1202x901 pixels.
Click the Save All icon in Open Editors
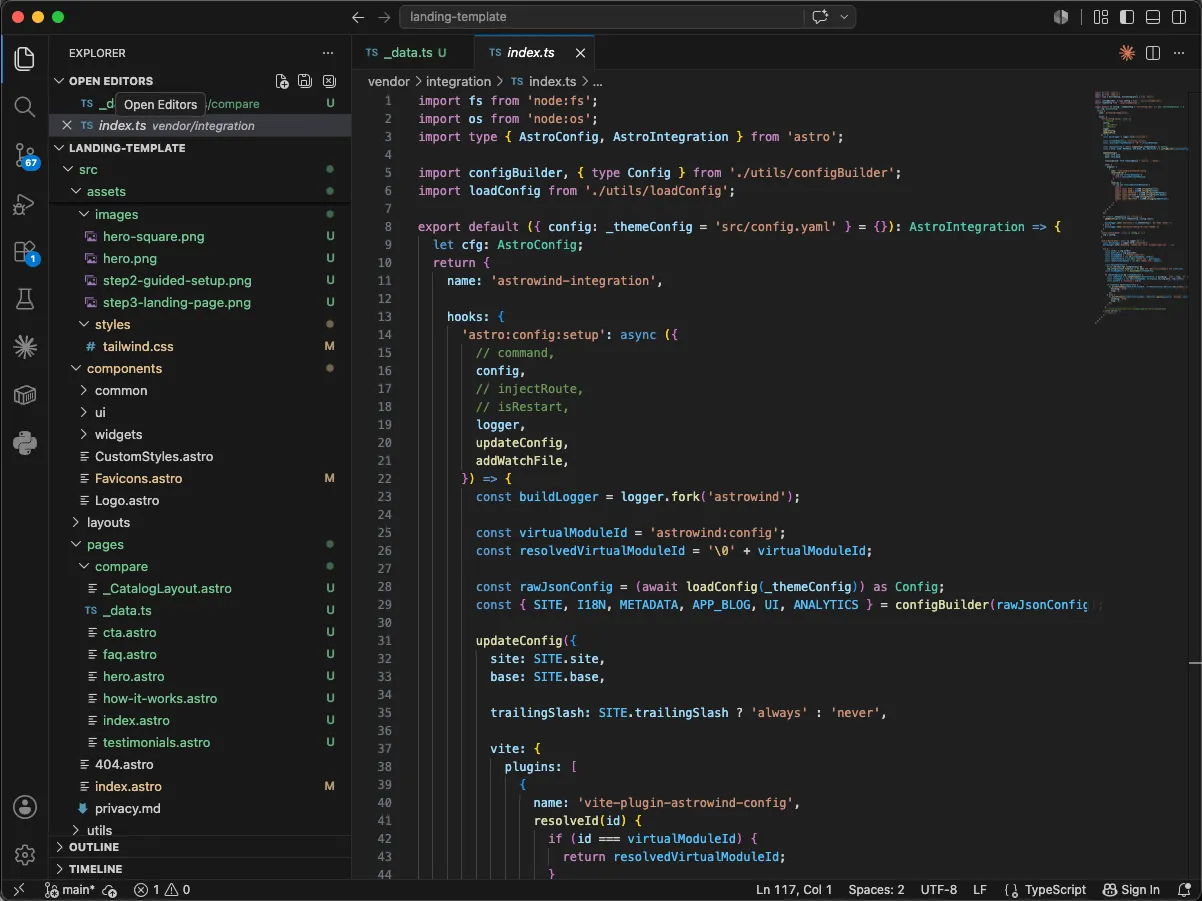[305, 81]
